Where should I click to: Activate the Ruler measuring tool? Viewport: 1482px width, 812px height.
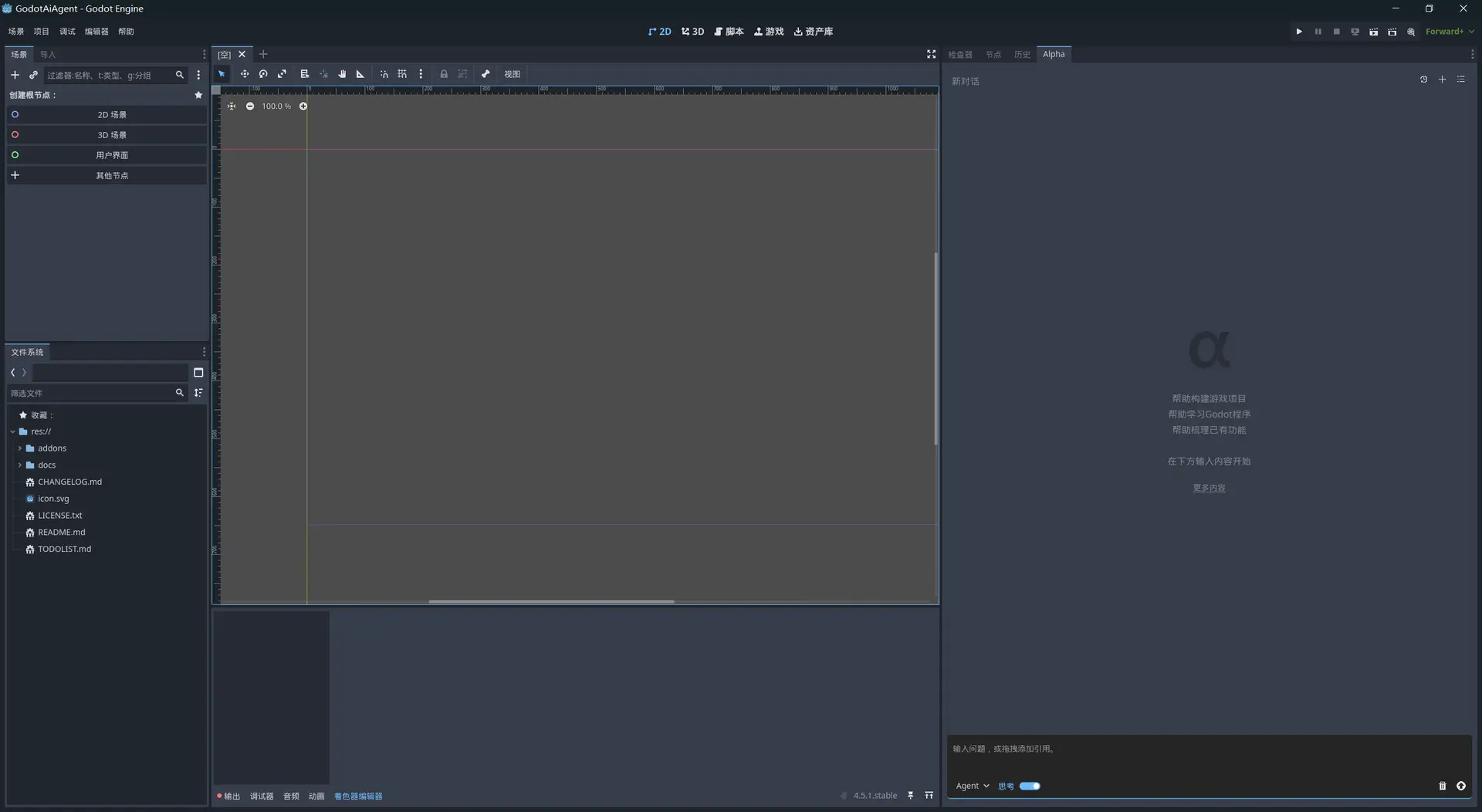click(360, 74)
